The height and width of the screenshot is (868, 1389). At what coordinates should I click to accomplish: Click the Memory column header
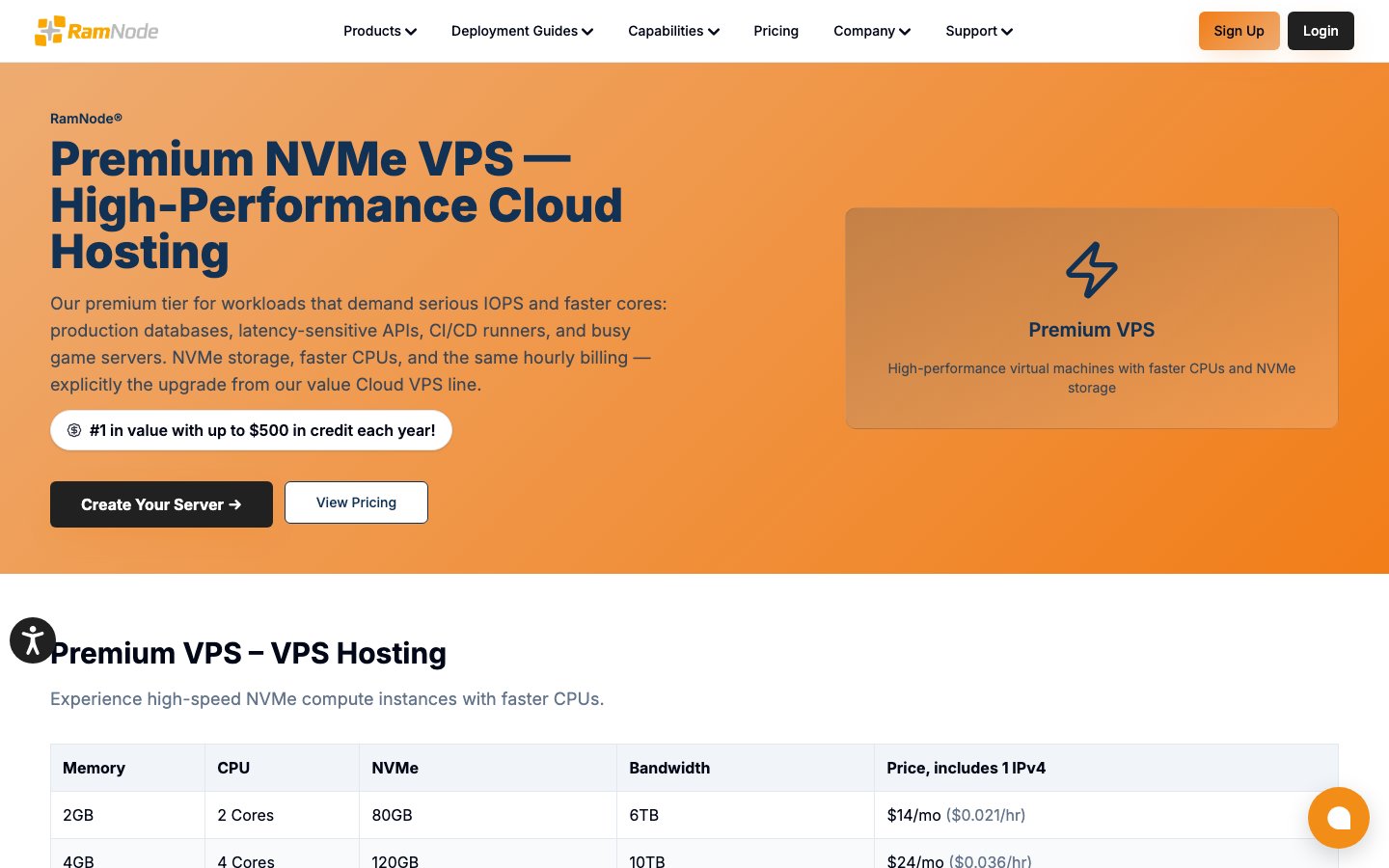(x=127, y=768)
